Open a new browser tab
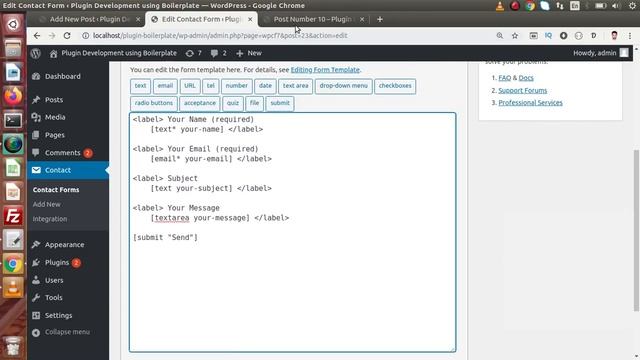The image size is (640, 360). [x=380, y=19]
